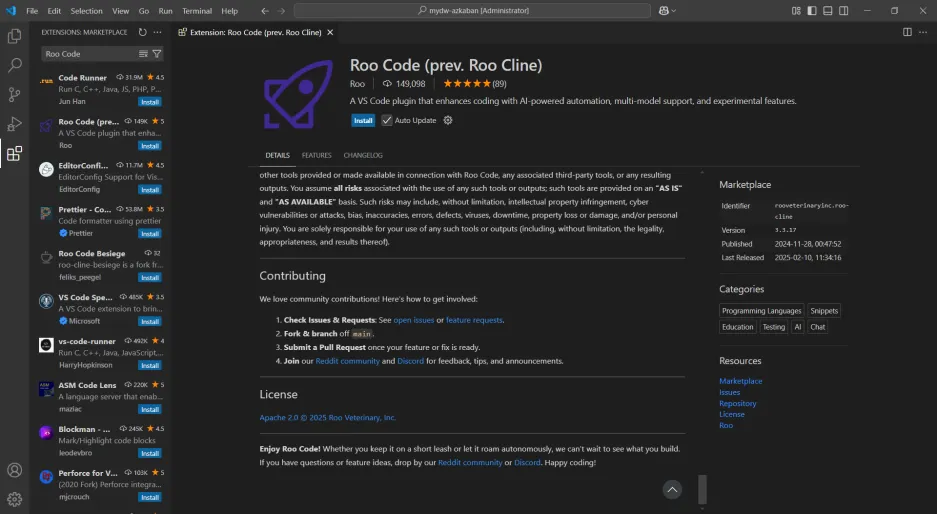Toggle the Auto Update checkbox
This screenshot has height=514, width=937.
pos(387,120)
